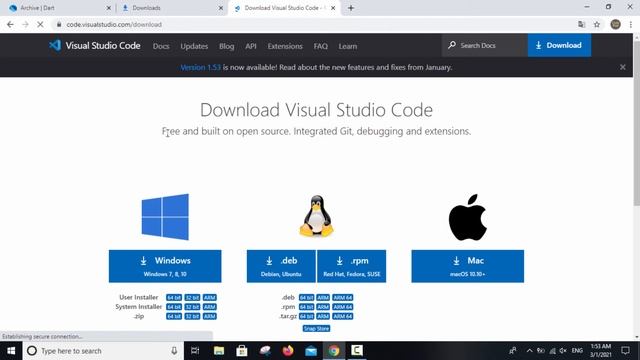
Task: Open Task View on the taskbar
Action: coord(195,351)
